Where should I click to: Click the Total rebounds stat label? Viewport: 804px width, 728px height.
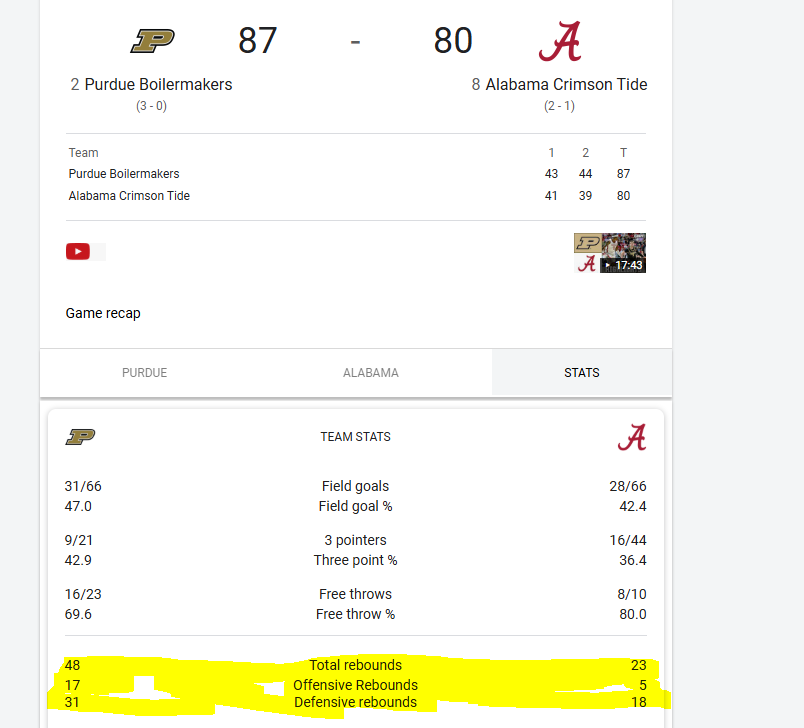[x=355, y=665]
